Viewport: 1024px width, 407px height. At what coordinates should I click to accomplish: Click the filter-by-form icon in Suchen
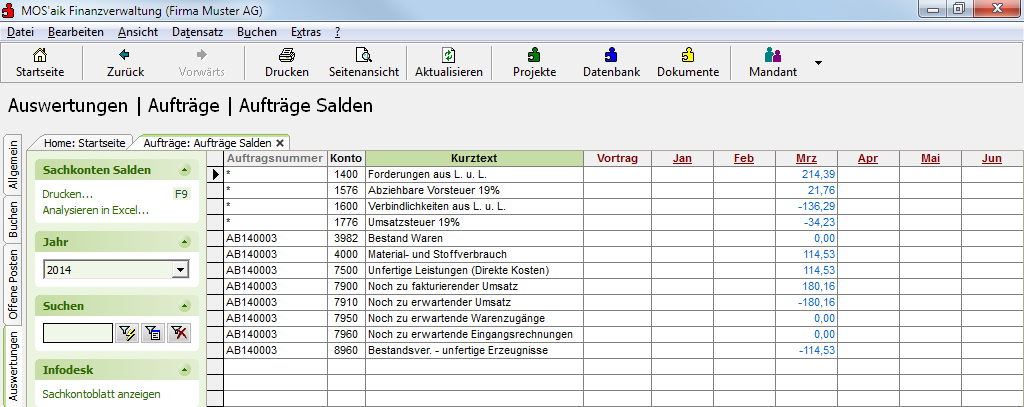153,333
